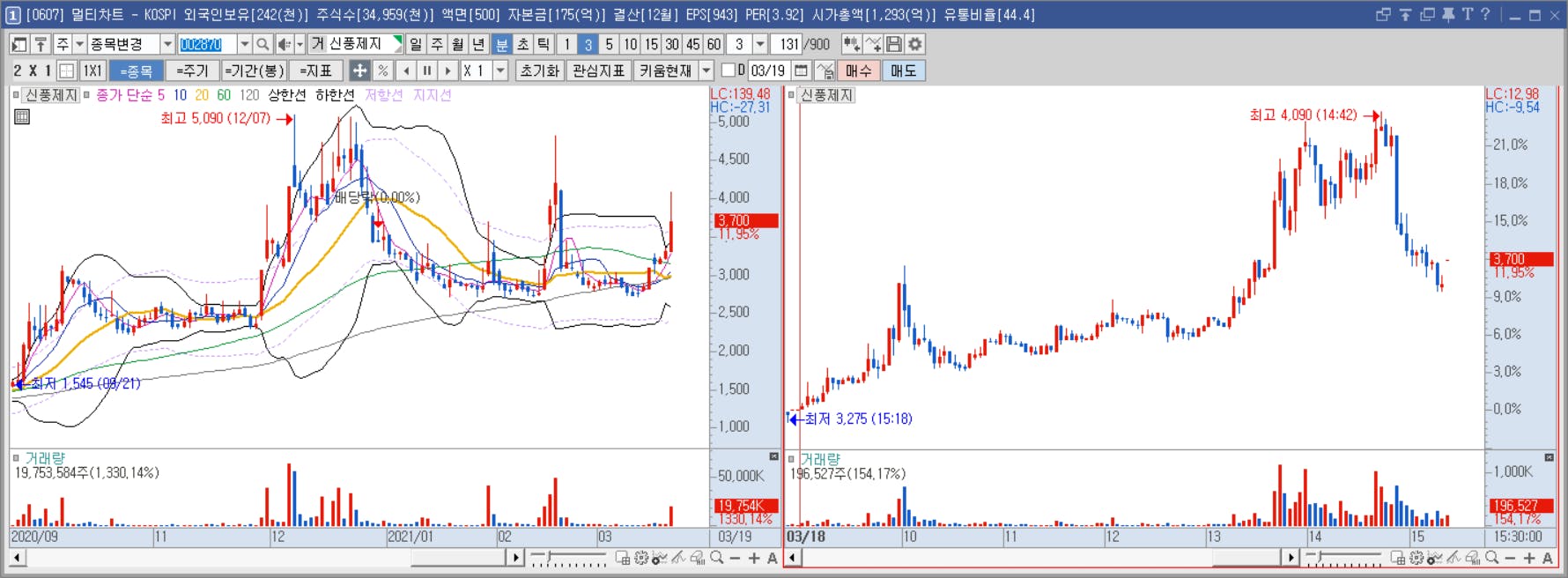The image size is (1568, 578).
Task: Click the stock code input field
Action: (x=207, y=44)
